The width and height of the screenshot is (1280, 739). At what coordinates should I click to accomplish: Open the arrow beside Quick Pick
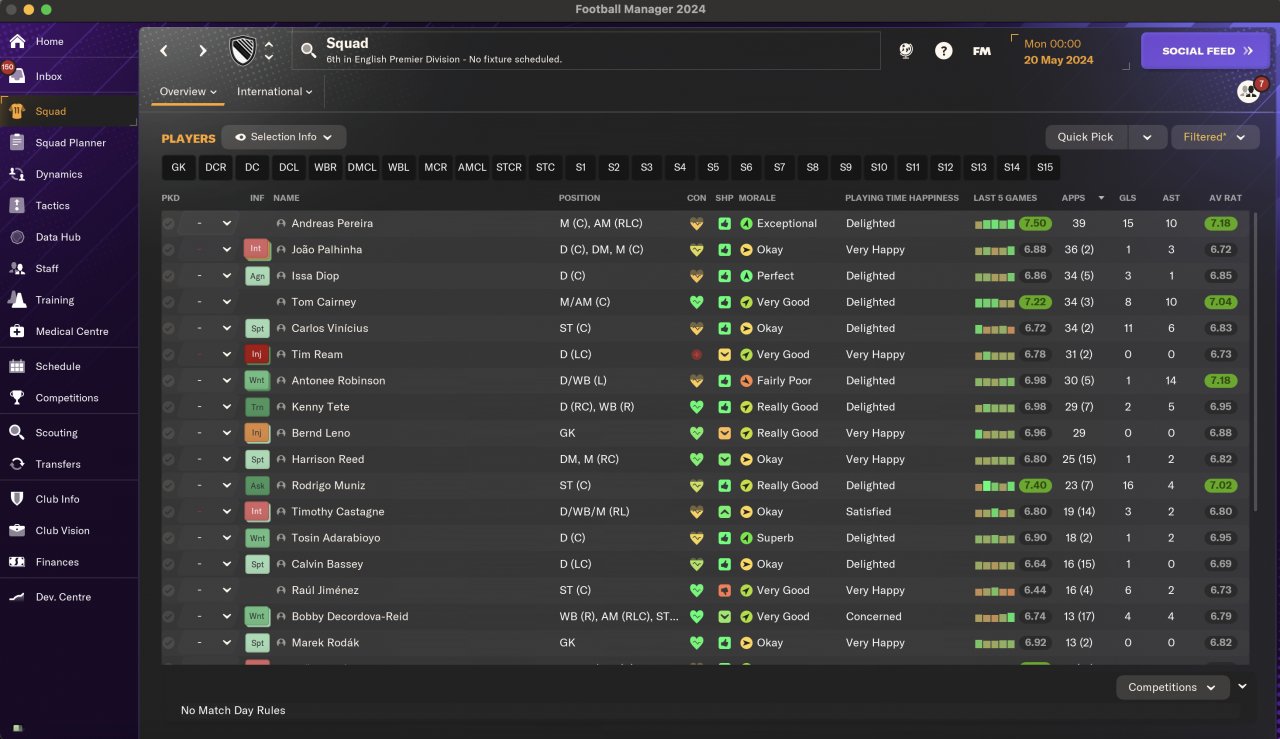(x=1147, y=137)
